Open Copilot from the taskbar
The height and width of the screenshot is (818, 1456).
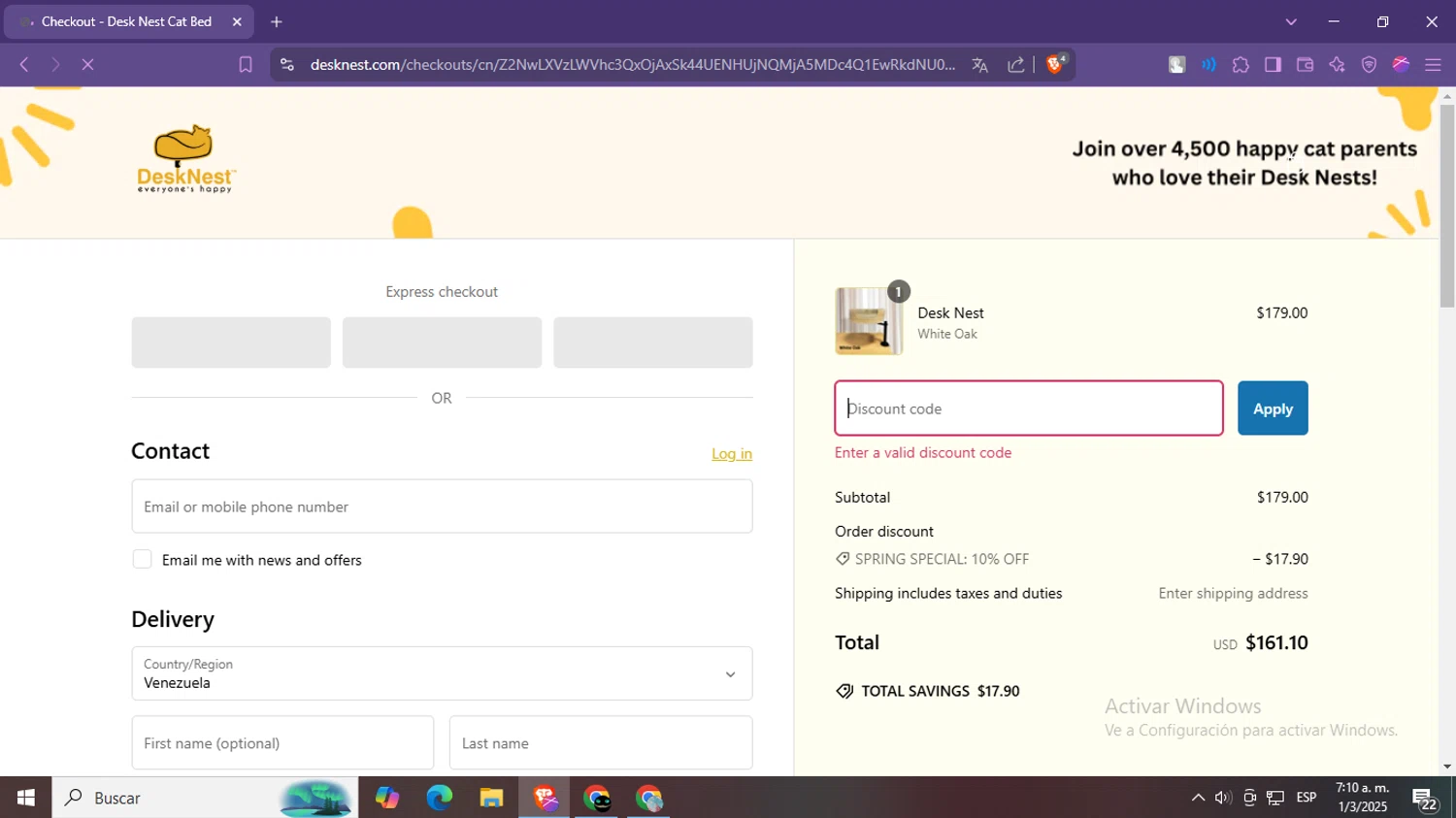point(386,798)
